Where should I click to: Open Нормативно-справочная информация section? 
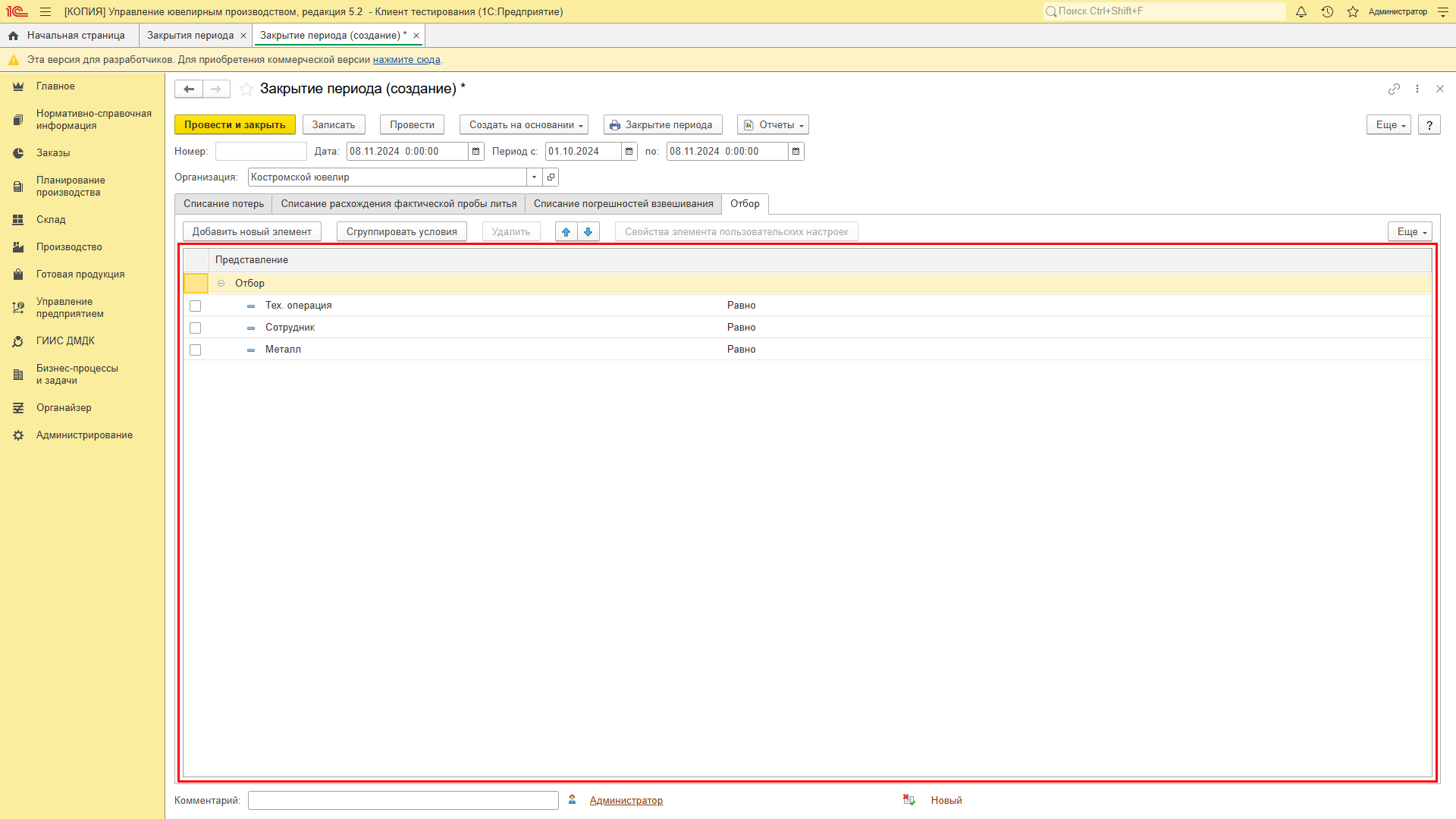click(82, 120)
